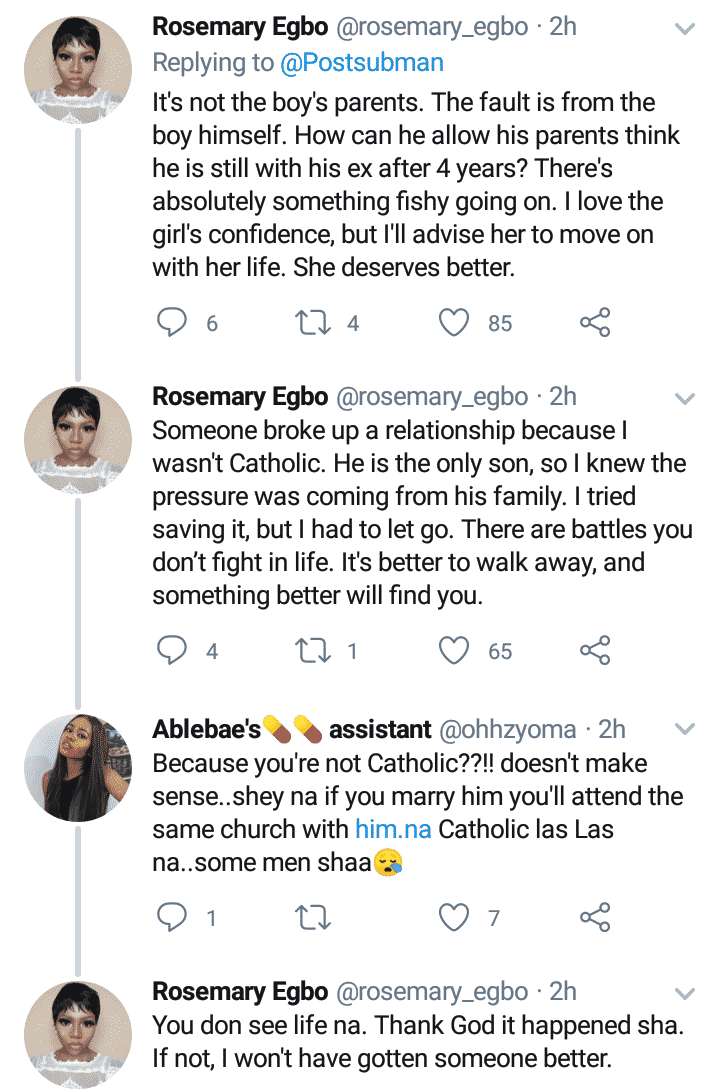Reply to the tweet about not being Catholic

pyautogui.click(x=173, y=651)
